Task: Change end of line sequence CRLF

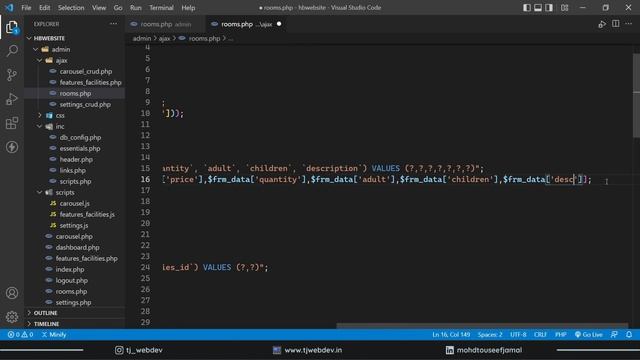Action: point(540,335)
